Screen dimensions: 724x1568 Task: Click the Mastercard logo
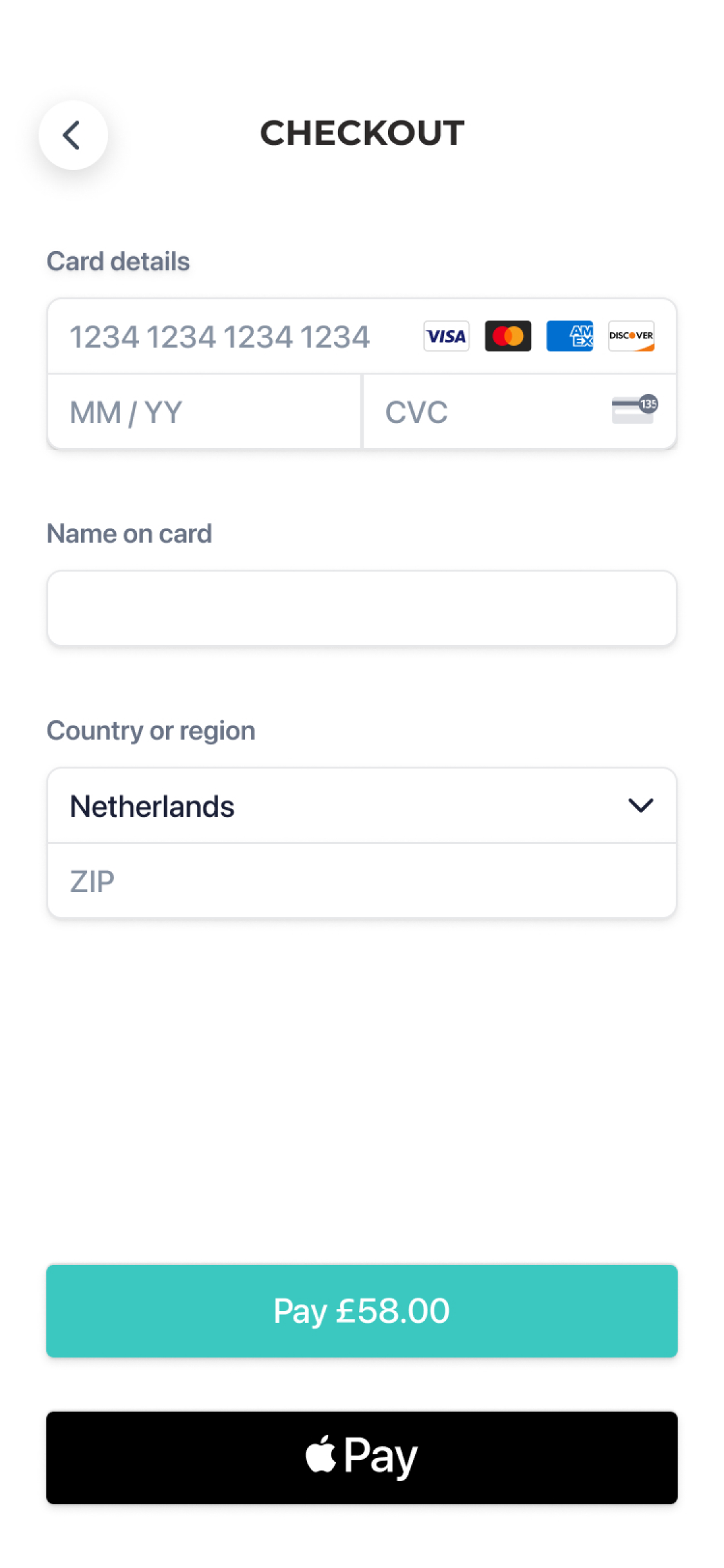[x=508, y=336]
